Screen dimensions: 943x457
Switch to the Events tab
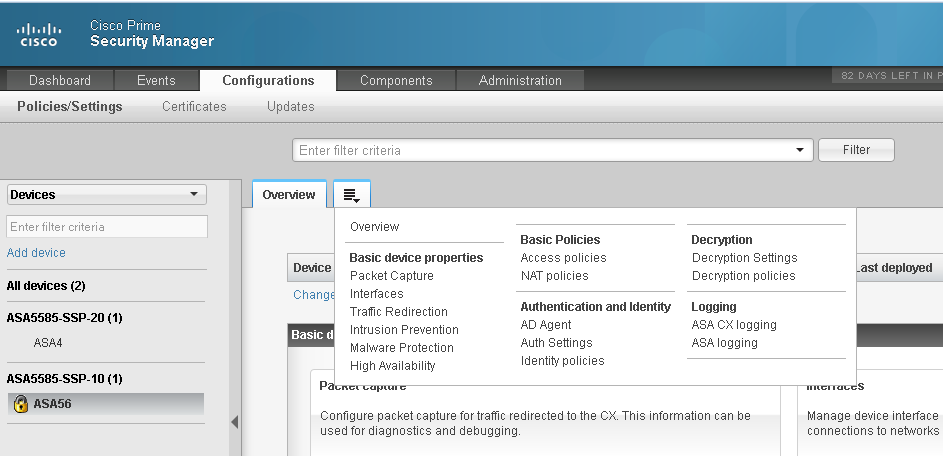[156, 81]
